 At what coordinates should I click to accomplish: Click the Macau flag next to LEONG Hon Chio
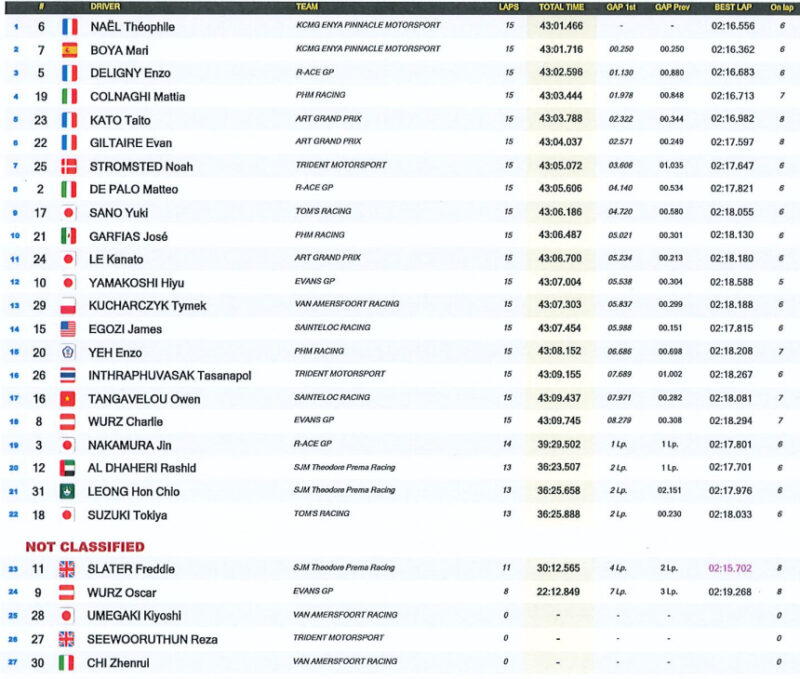point(70,491)
